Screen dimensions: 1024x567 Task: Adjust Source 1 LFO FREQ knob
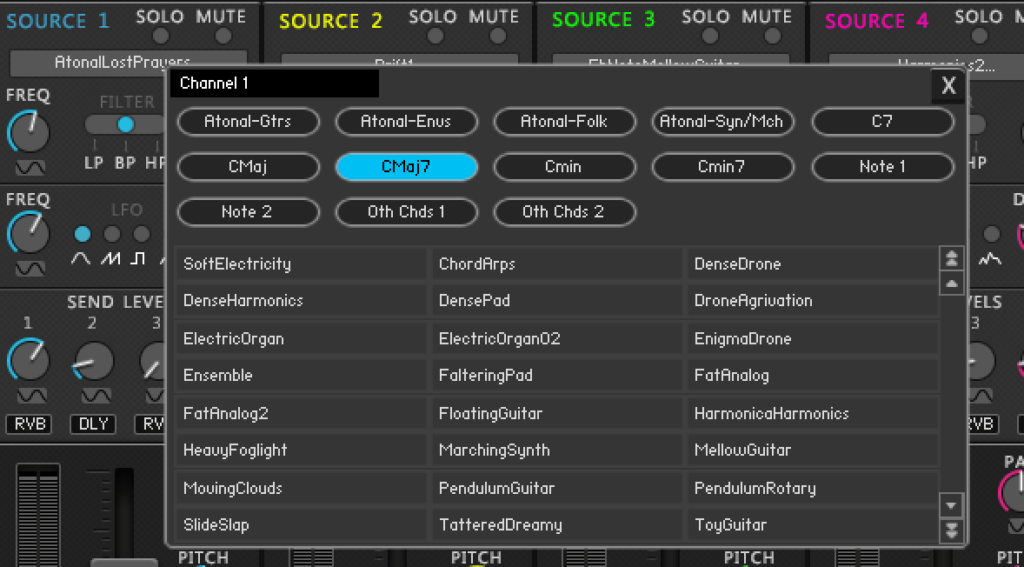(x=29, y=233)
